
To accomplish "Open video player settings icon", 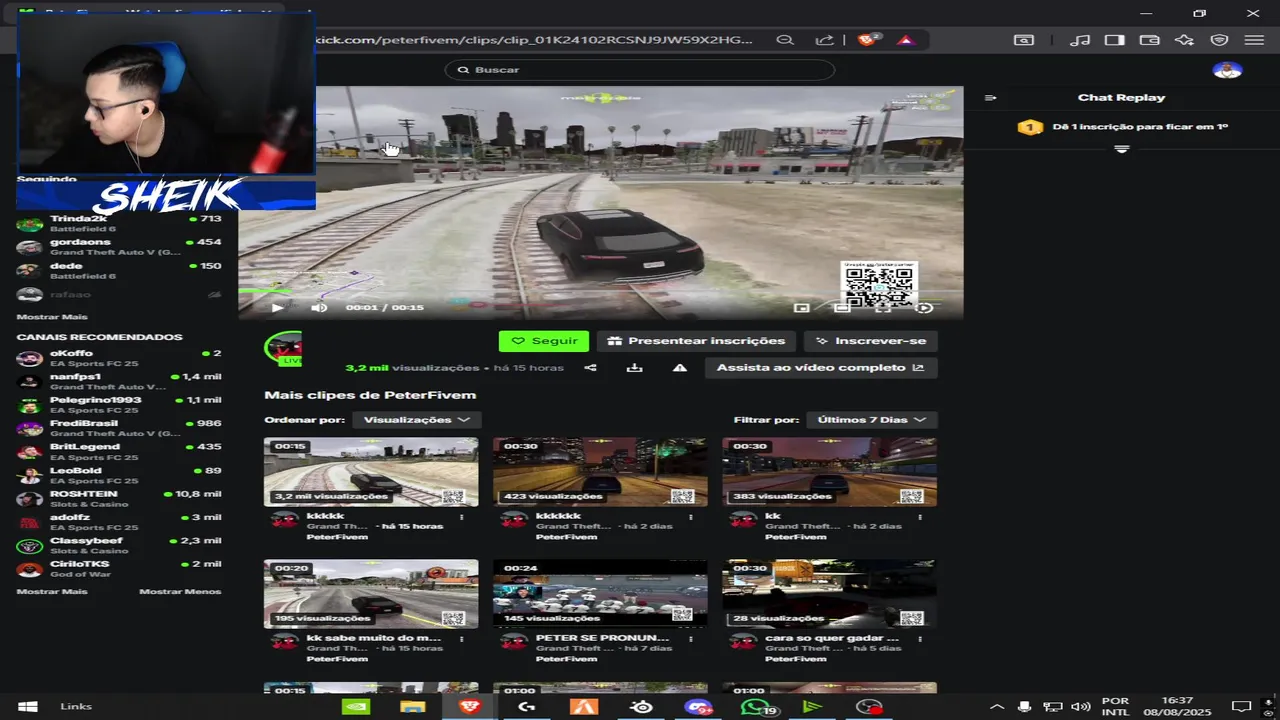I will [925, 308].
